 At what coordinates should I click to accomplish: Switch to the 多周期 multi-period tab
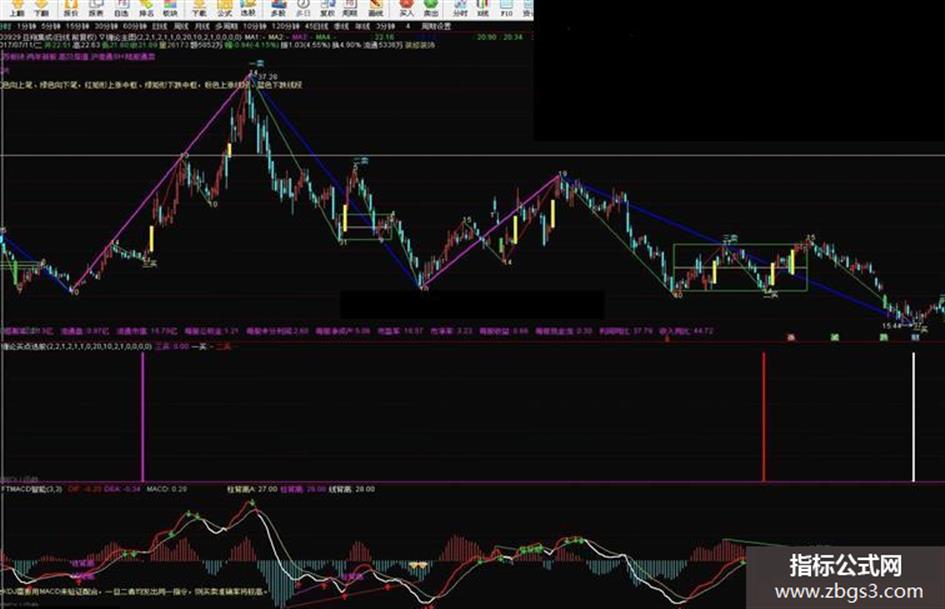pos(227,27)
